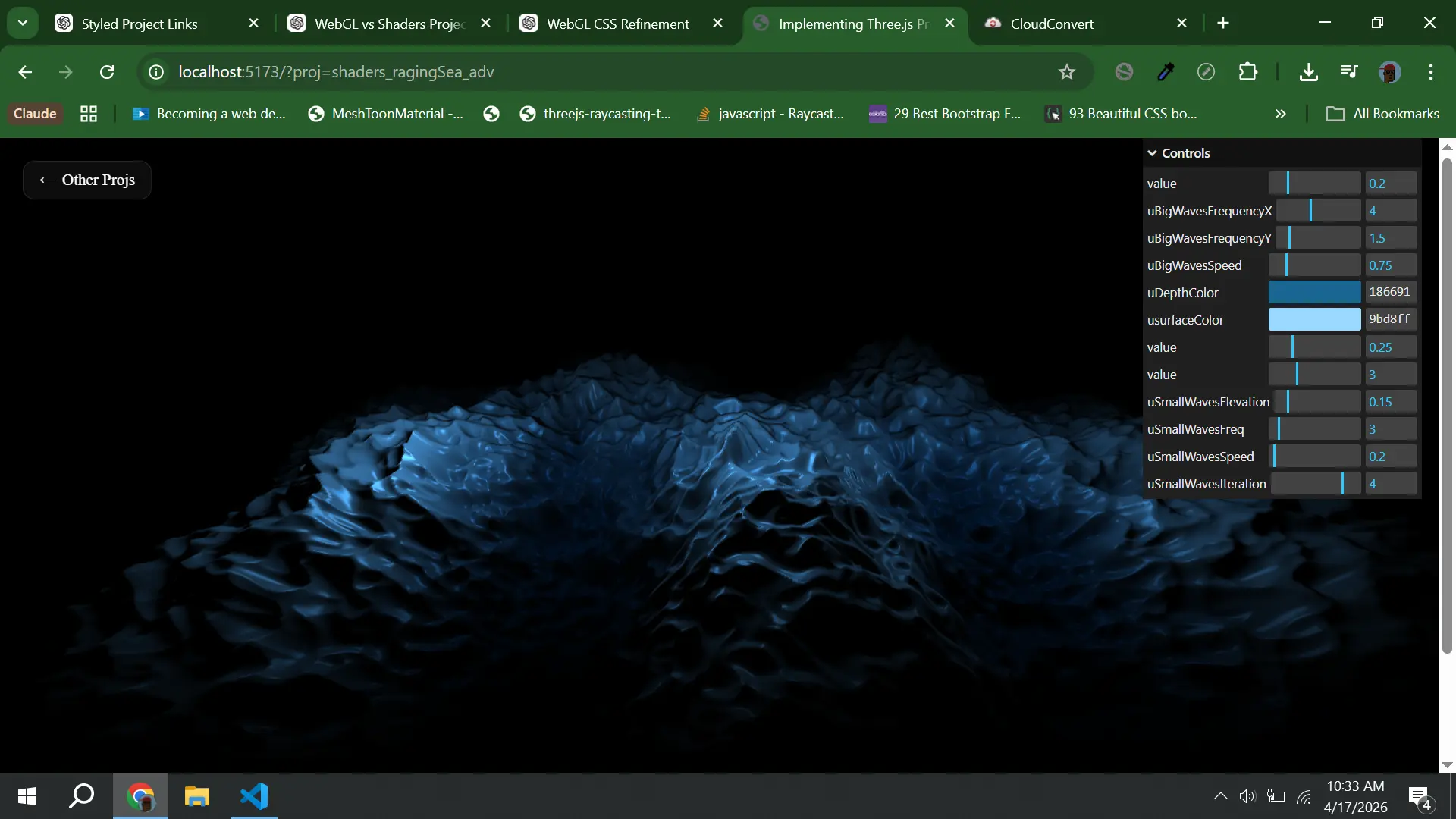This screenshot has width=1456, height=819.
Task: Show hidden system tray icons
Action: pyautogui.click(x=1220, y=796)
